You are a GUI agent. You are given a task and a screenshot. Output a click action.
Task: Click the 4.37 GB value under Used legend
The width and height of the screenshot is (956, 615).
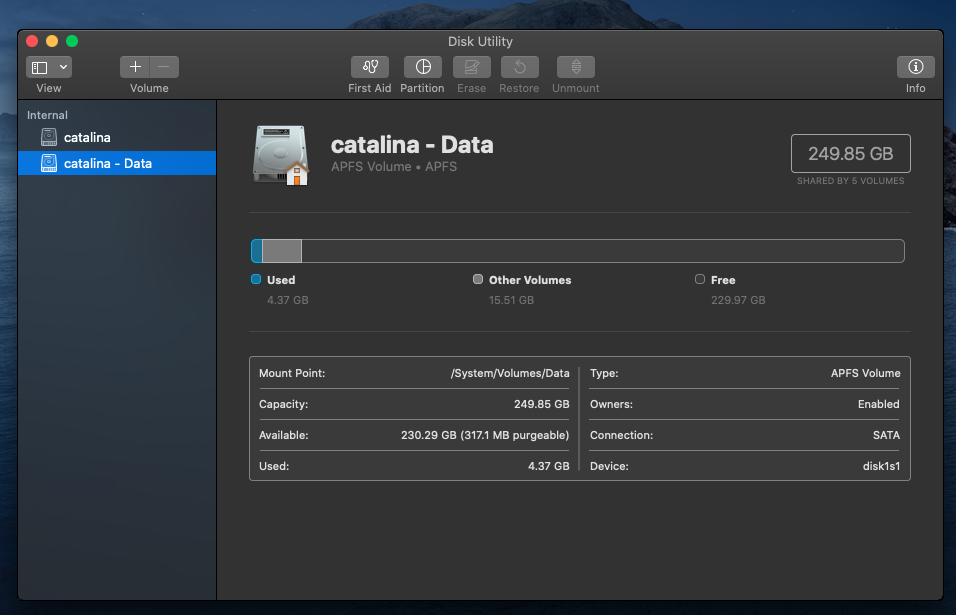(x=288, y=300)
